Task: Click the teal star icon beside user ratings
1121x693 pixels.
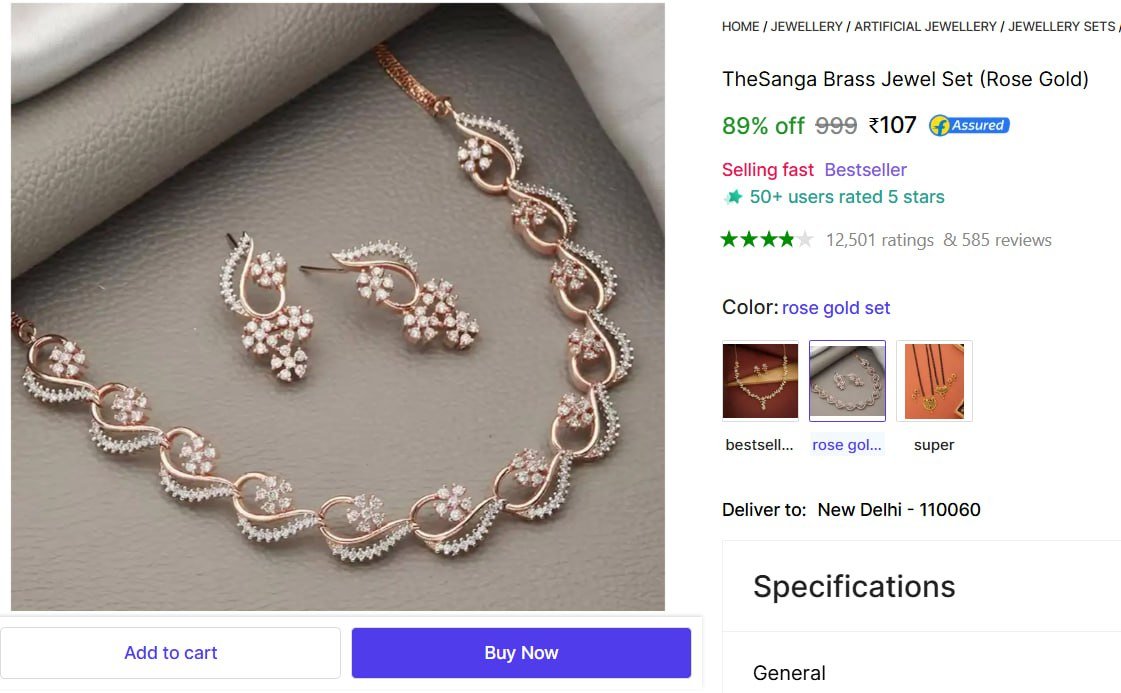Action: coord(733,197)
